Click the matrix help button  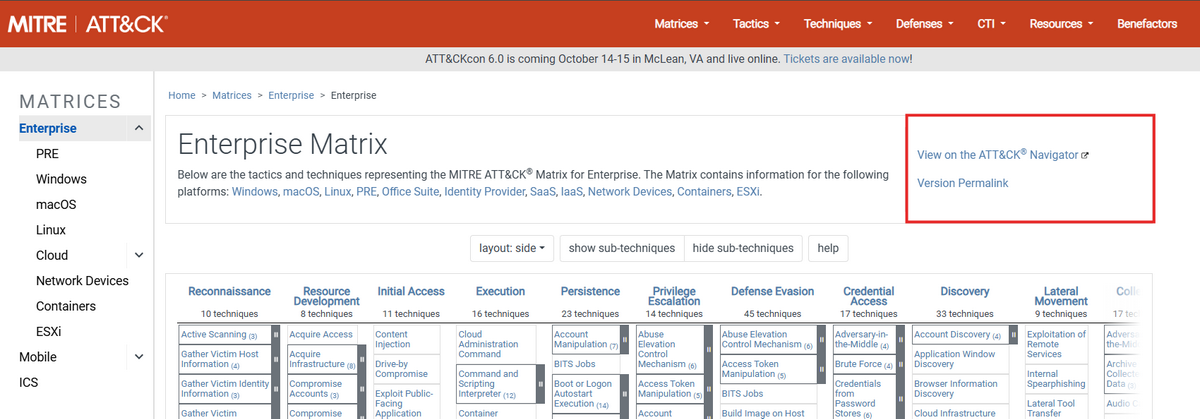point(828,248)
